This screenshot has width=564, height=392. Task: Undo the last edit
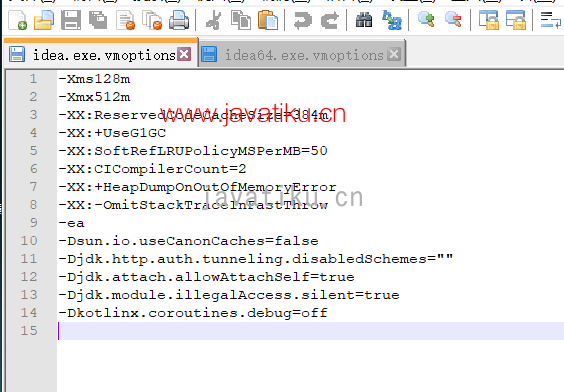click(x=303, y=20)
